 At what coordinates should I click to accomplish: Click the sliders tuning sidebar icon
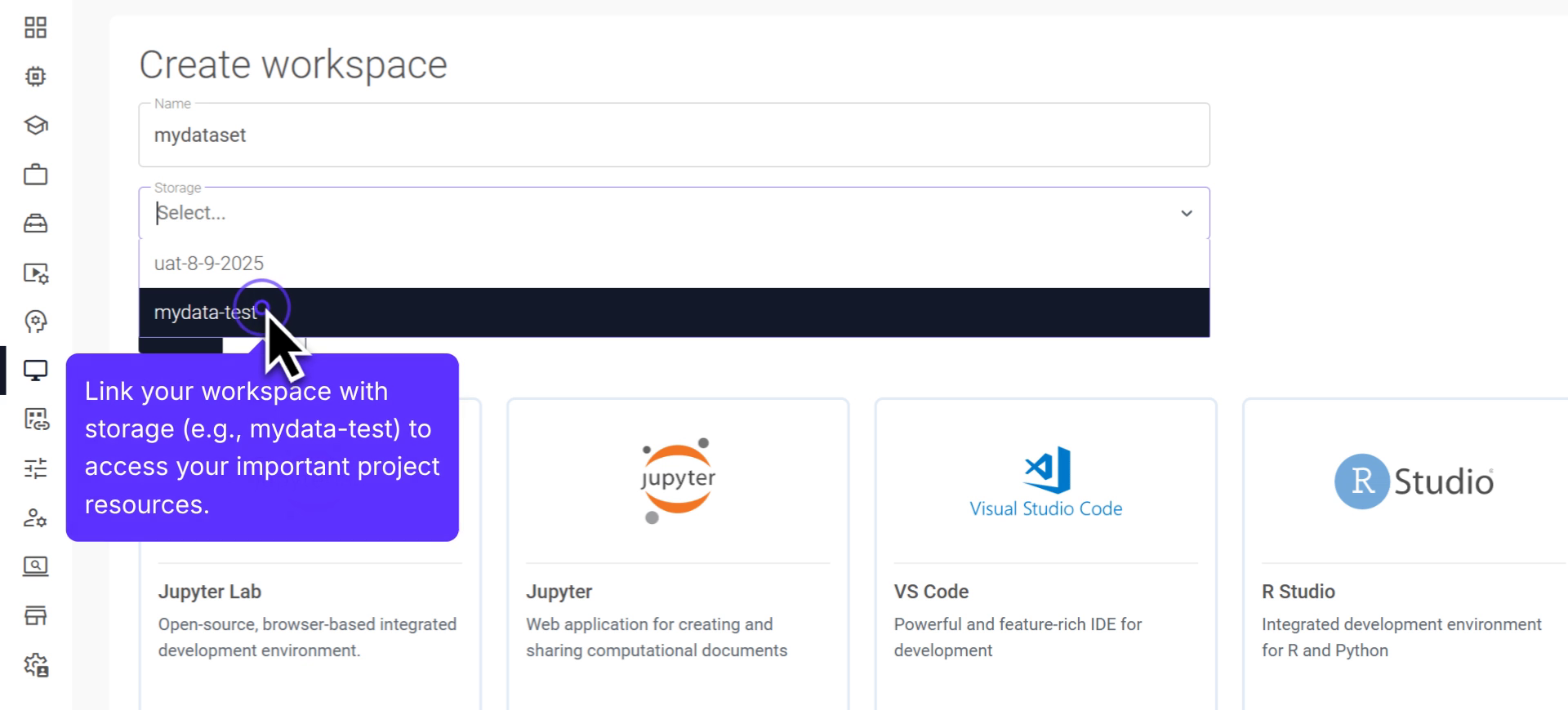(35, 468)
